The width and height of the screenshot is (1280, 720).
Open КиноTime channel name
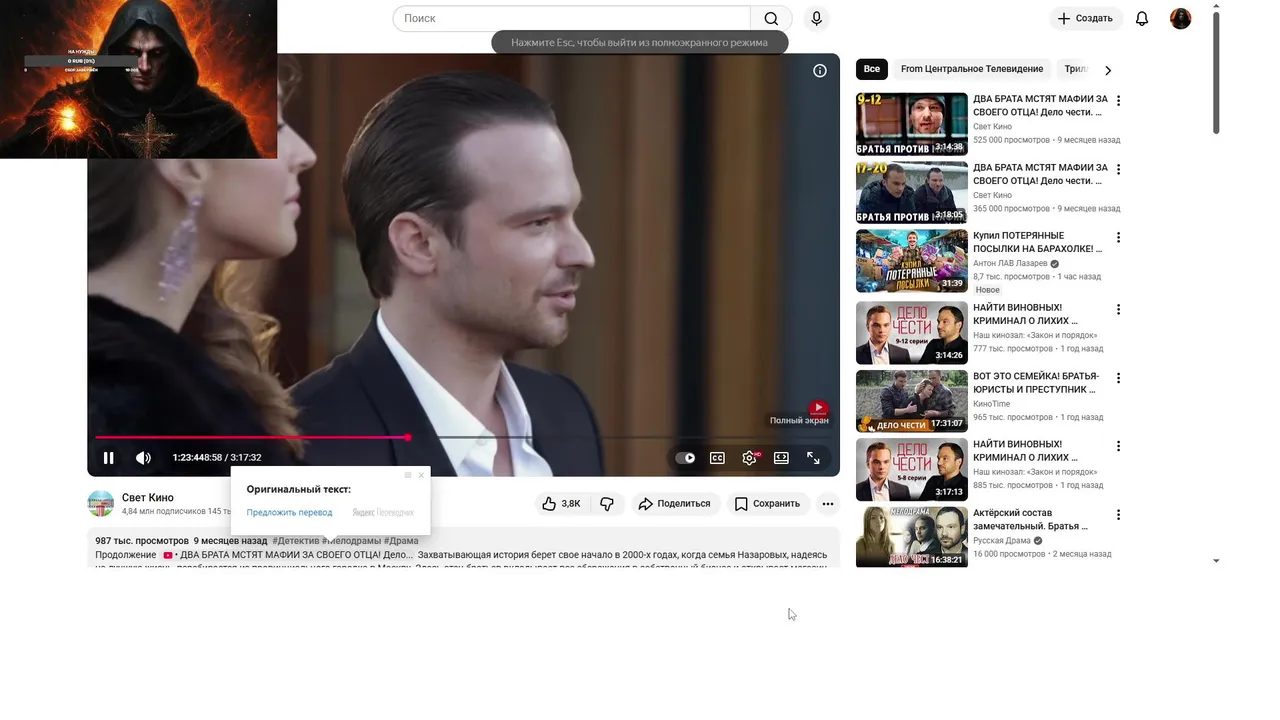tap(992, 404)
